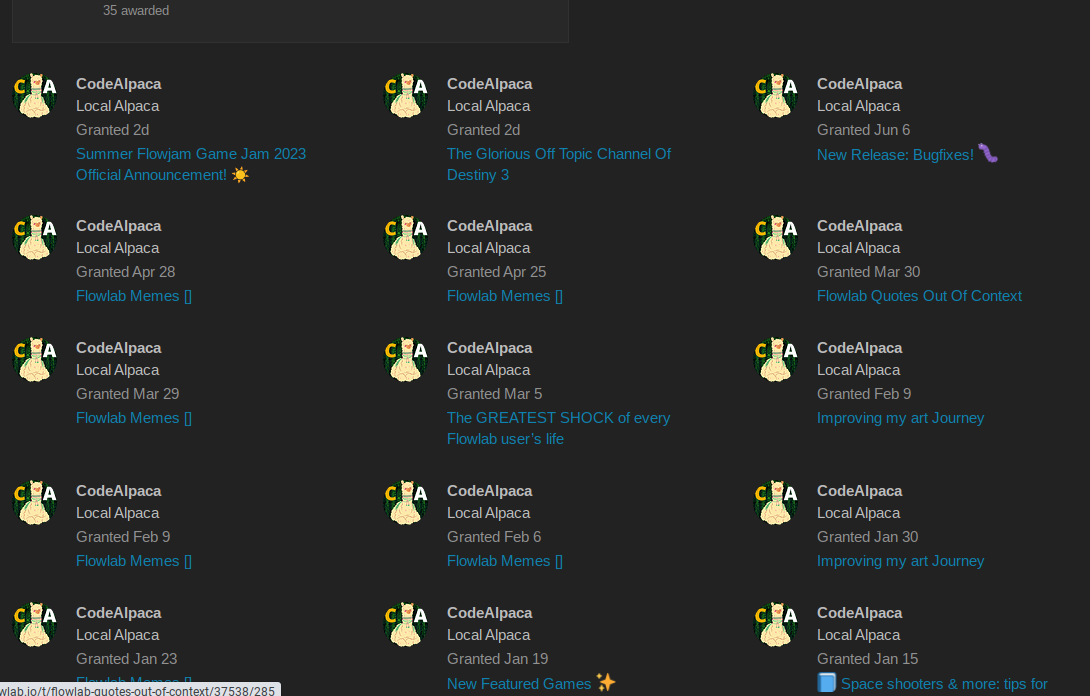The height and width of the screenshot is (696, 1090).
Task: Click 'Local Alpaca' title in Granted Apr 28 entry
Action: 117,248
